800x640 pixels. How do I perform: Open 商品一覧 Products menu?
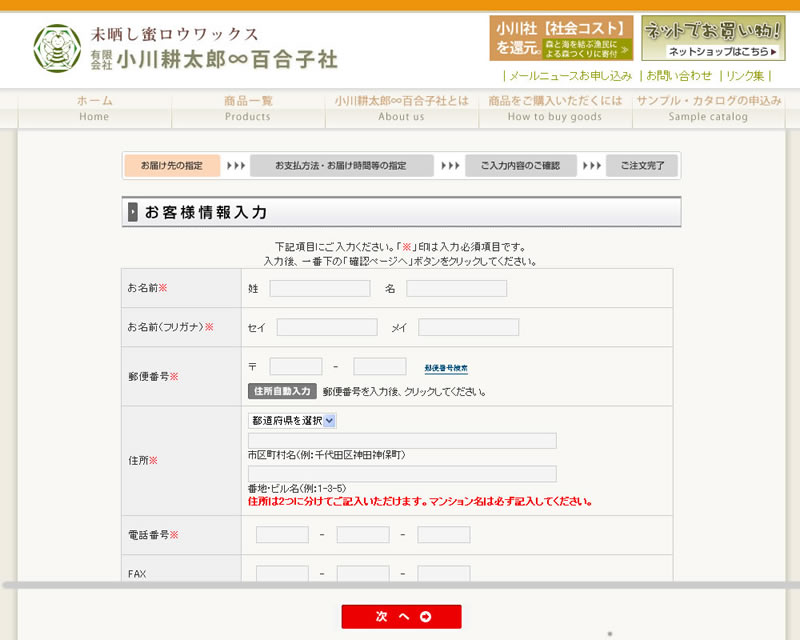[248, 108]
